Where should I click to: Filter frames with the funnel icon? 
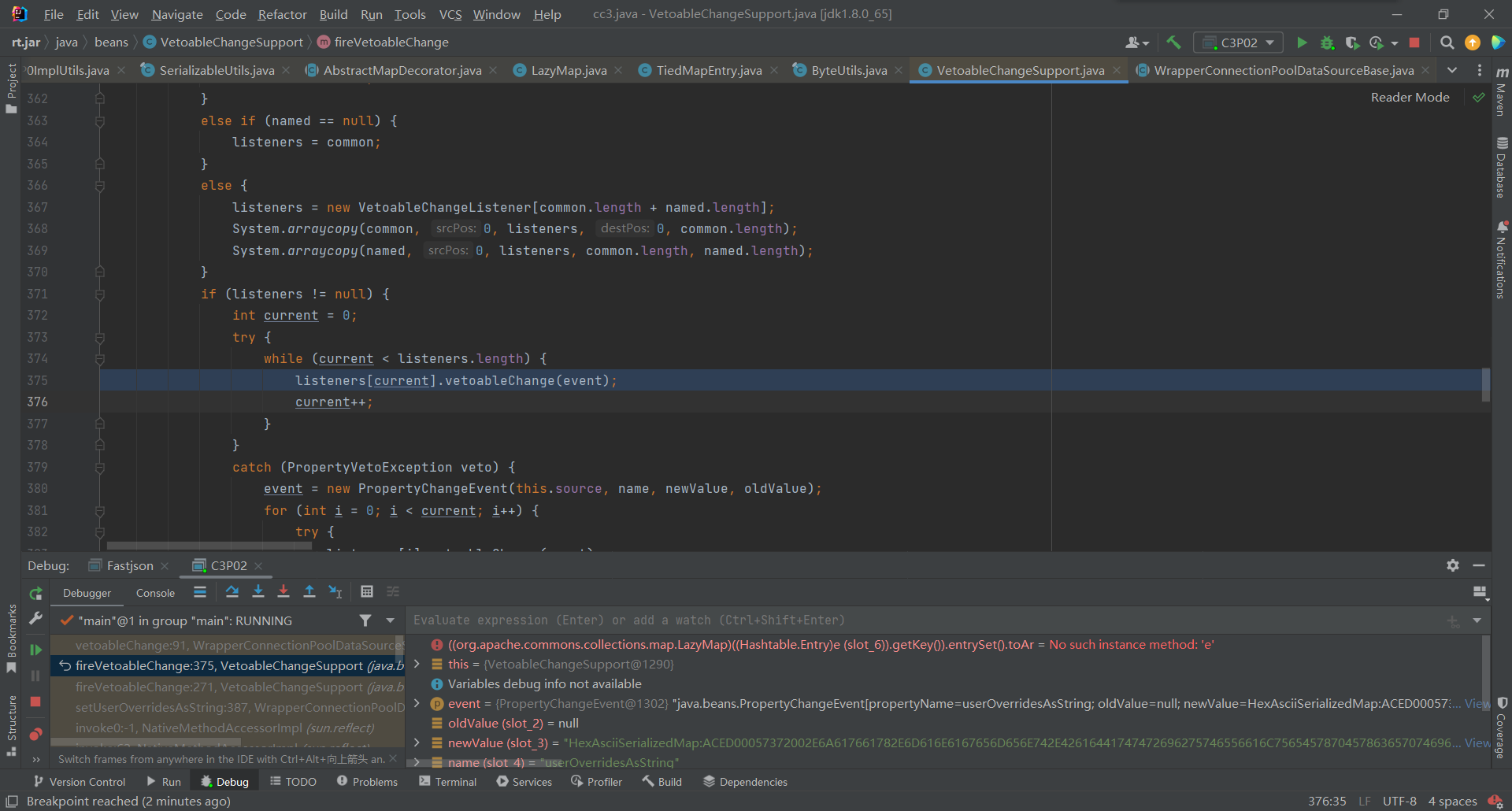(x=365, y=620)
